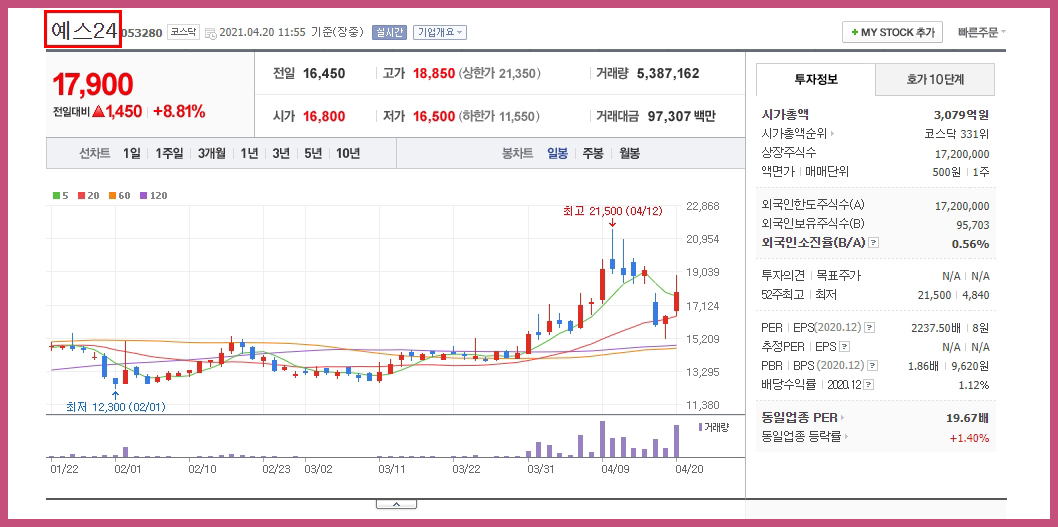This screenshot has width=1058, height=527.
Task: Select the 일봉 daily candle chart
Action: [557, 153]
